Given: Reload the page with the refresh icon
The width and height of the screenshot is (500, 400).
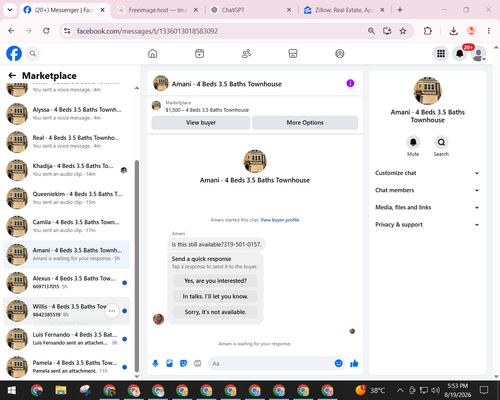Looking at the screenshot, I should coord(46,31).
